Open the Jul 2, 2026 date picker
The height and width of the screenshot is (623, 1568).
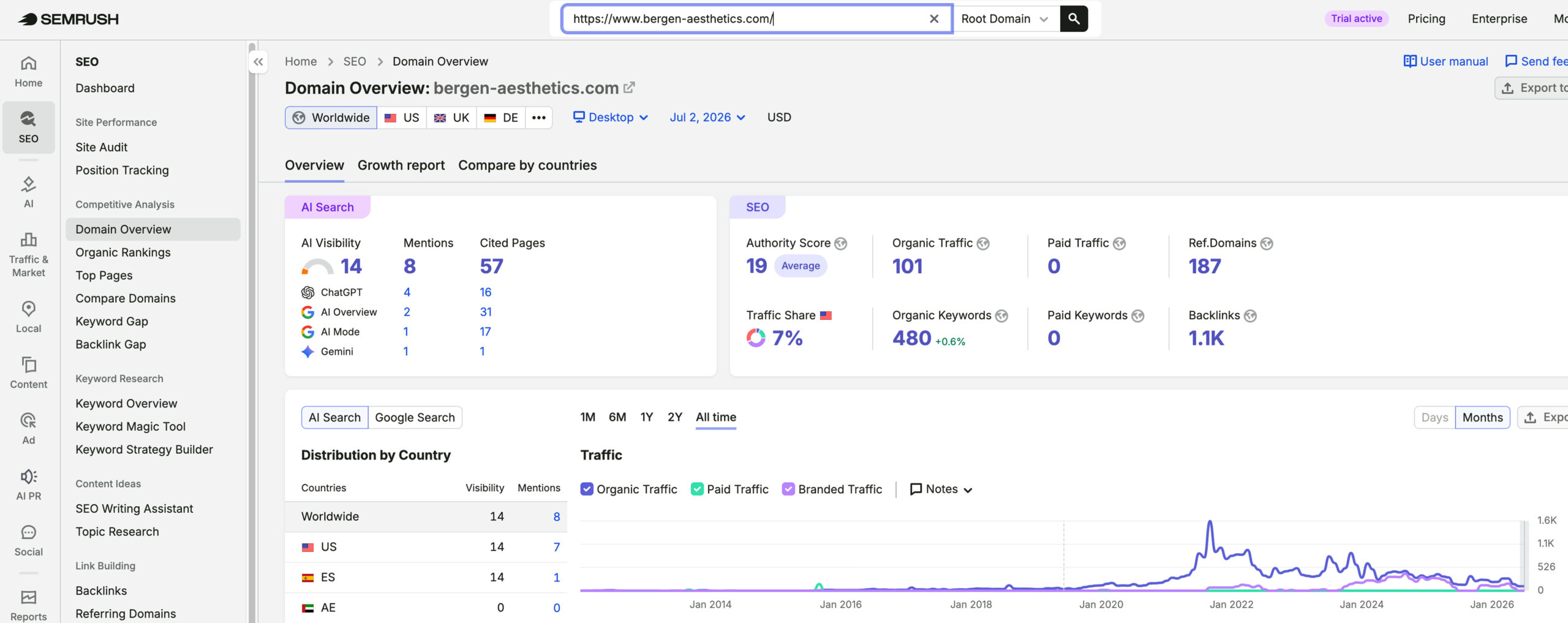click(707, 118)
